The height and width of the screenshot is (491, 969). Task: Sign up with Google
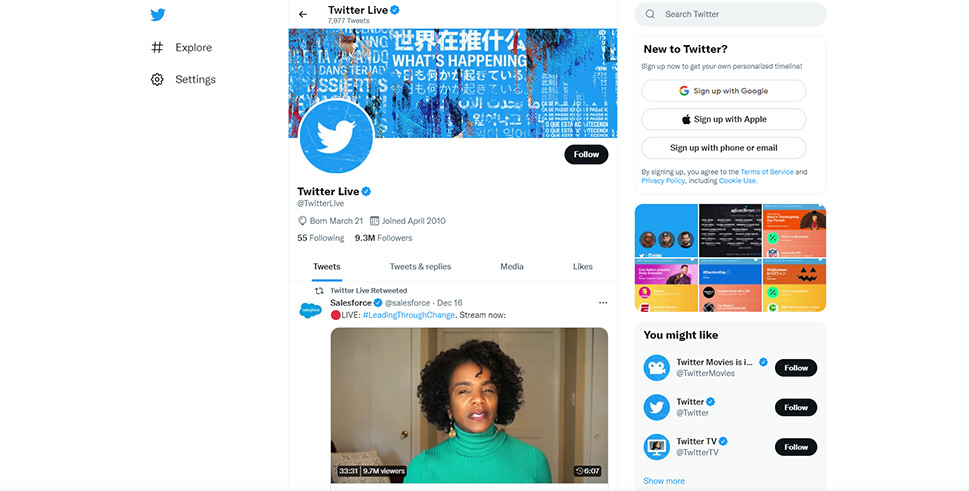click(724, 91)
